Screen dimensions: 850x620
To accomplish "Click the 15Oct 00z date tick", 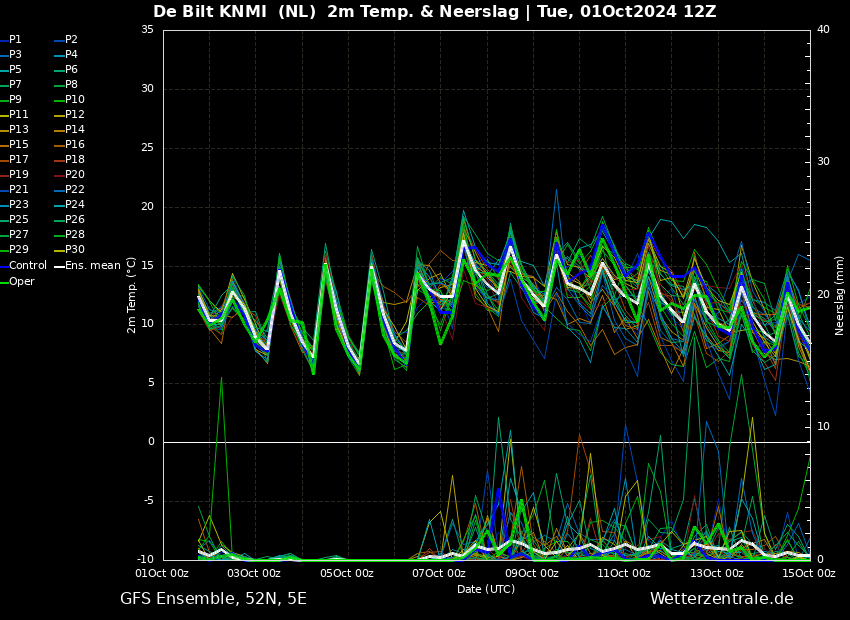I will pos(808,574).
